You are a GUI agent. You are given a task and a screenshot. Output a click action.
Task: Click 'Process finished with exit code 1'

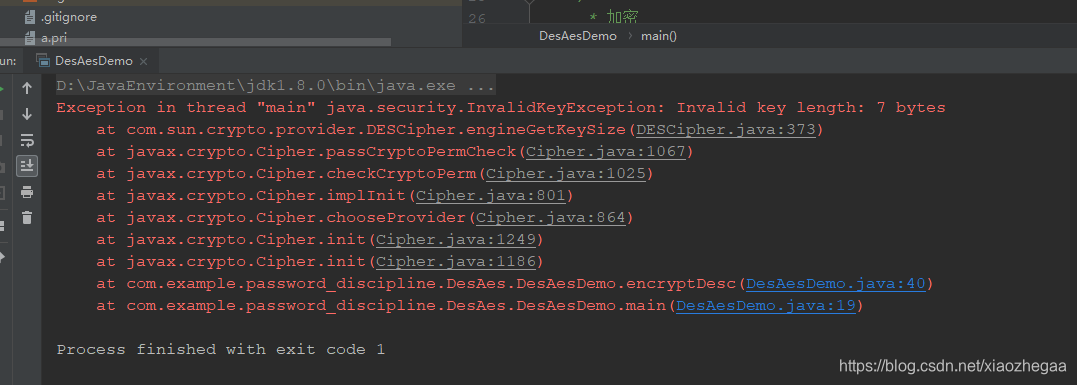[x=220, y=349]
